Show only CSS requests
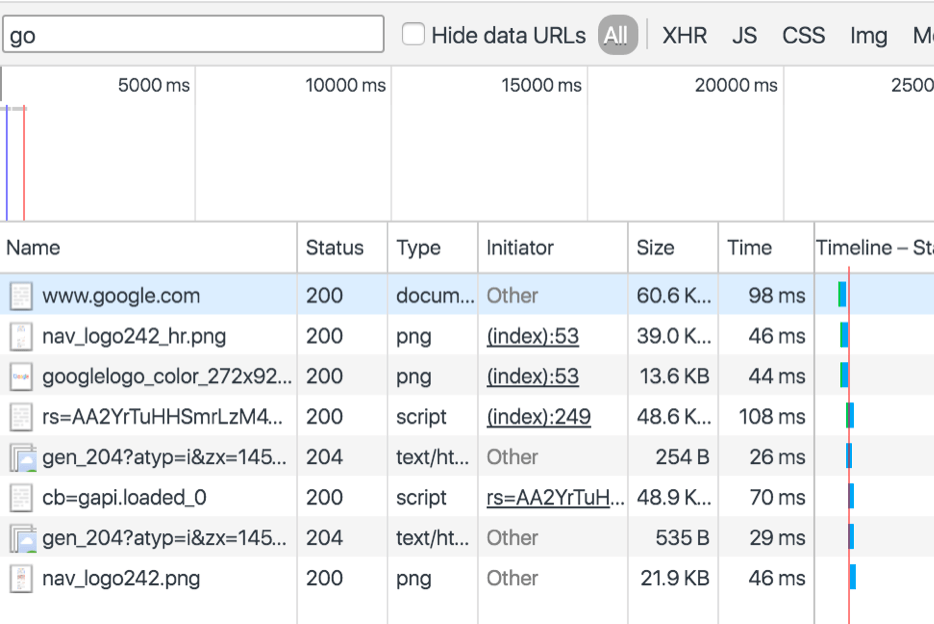The image size is (934, 624). coord(803,36)
